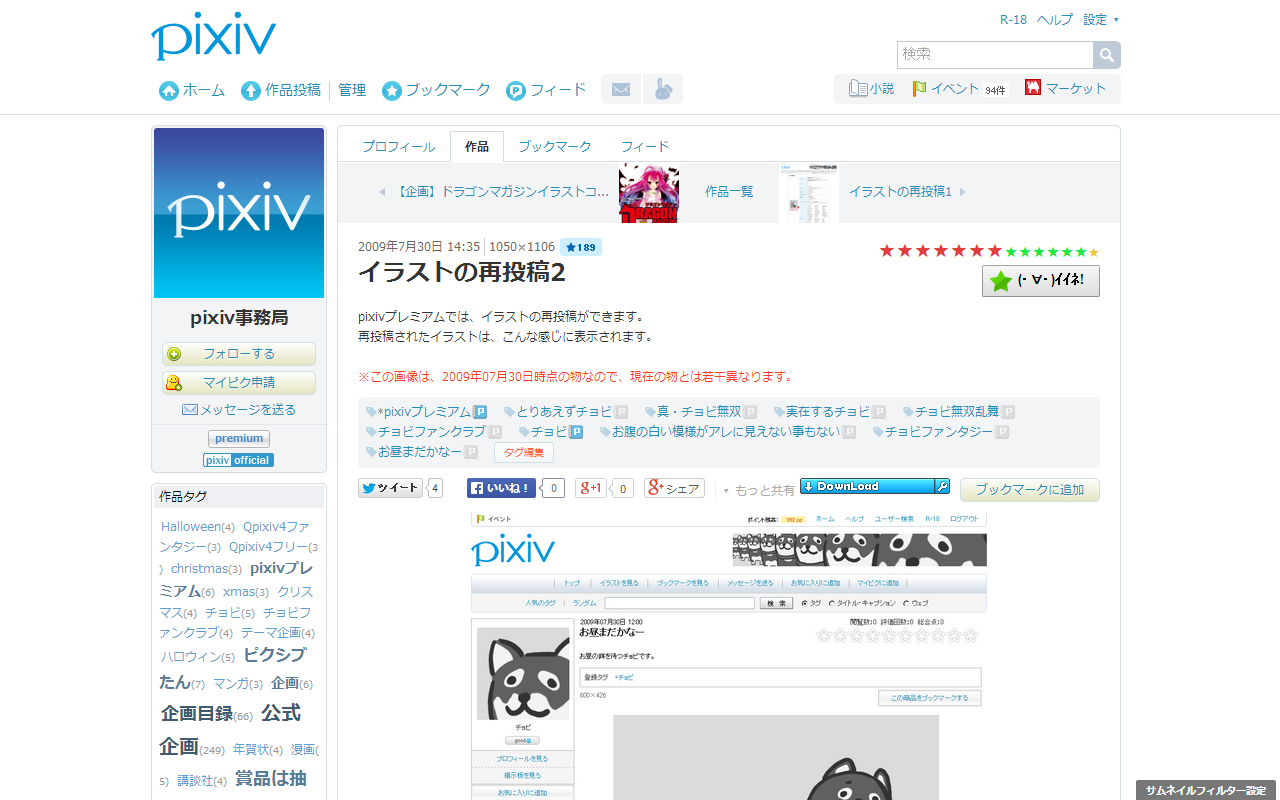
Task: Click the タグ編集 button
Action: [524, 452]
